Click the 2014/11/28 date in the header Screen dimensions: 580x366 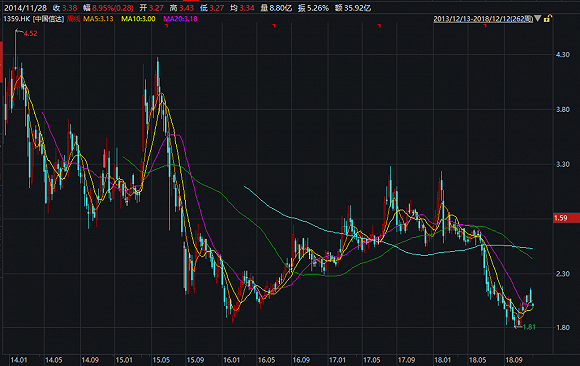[25, 8]
